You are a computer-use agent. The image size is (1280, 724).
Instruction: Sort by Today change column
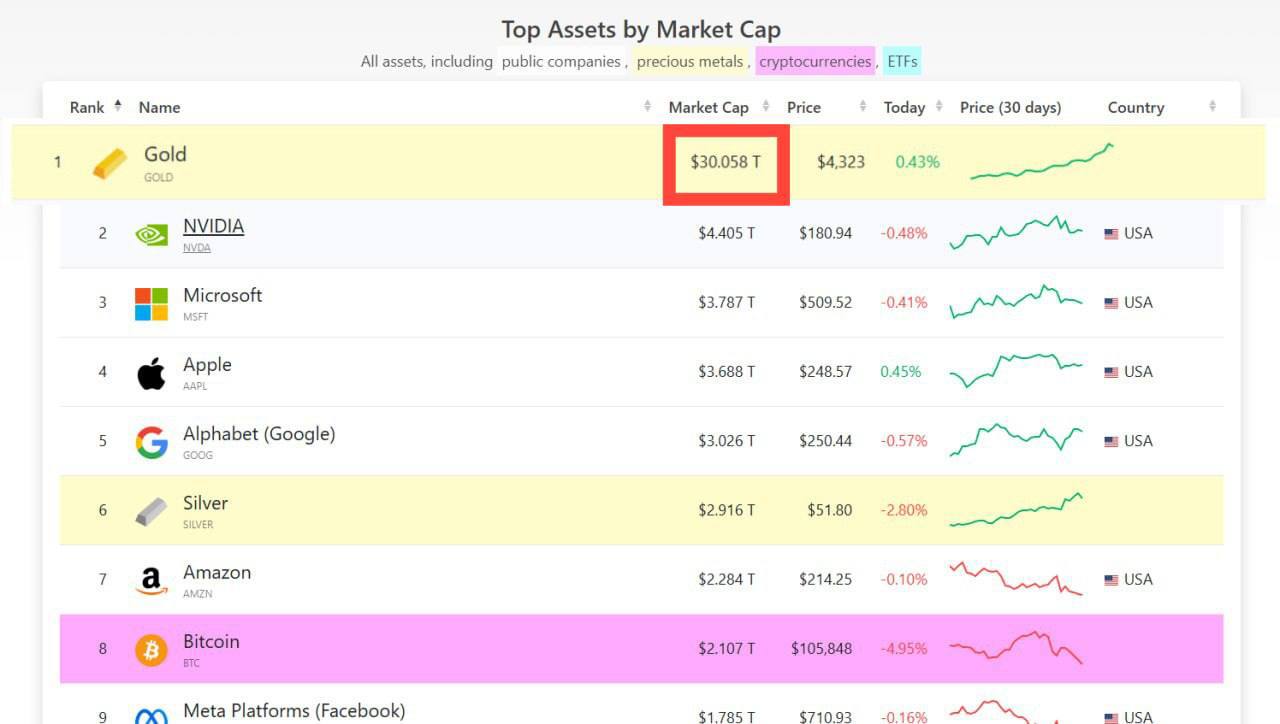tap(904, 107)
